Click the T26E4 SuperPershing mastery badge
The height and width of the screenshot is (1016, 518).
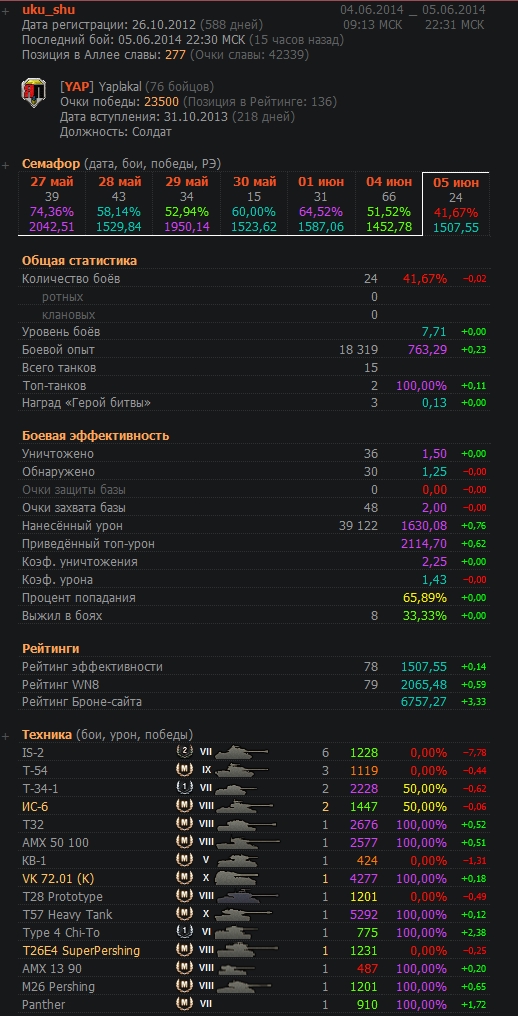coord(185,951)
